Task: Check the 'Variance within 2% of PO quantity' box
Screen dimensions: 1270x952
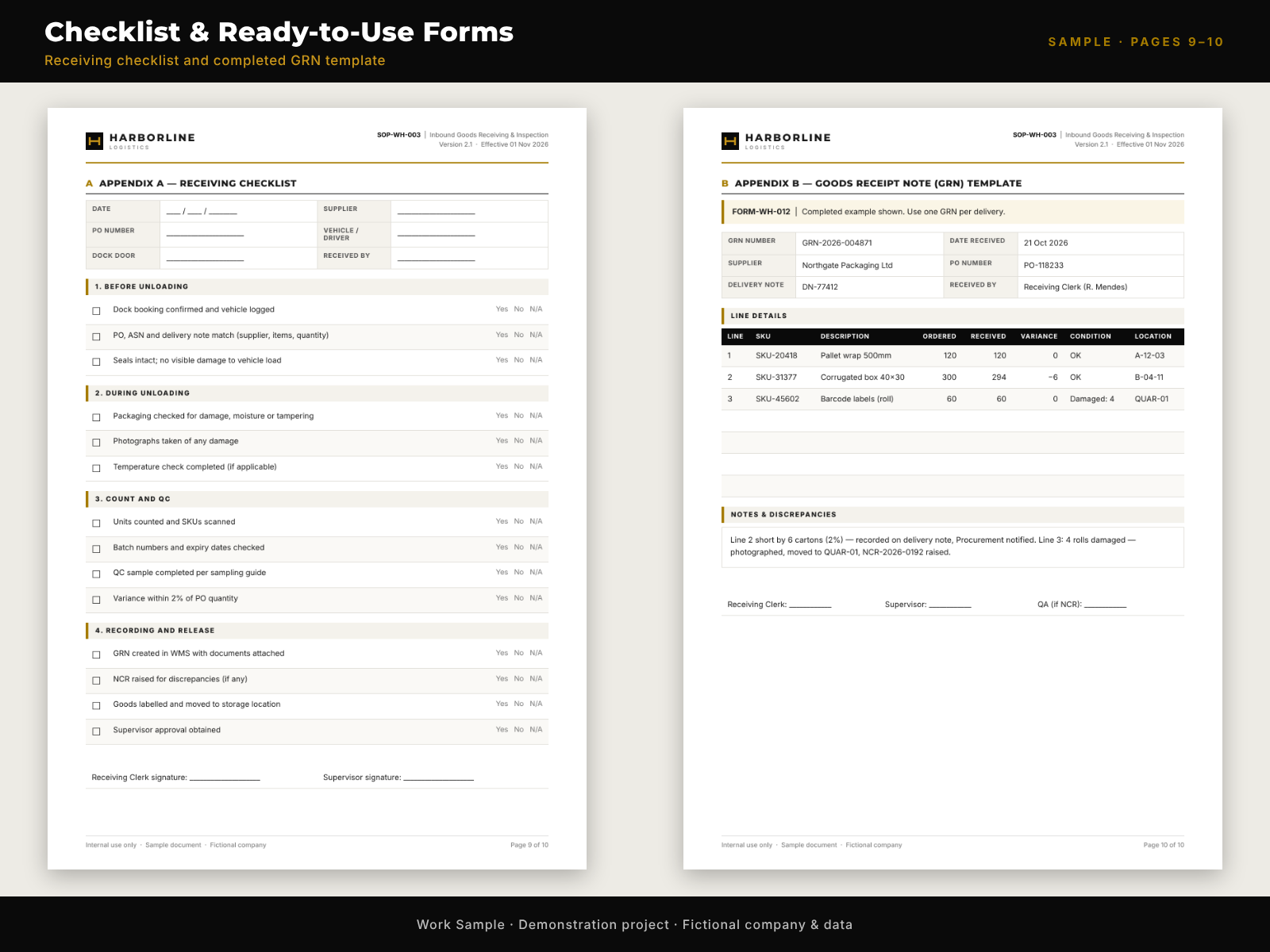Action: pos(96,600)
